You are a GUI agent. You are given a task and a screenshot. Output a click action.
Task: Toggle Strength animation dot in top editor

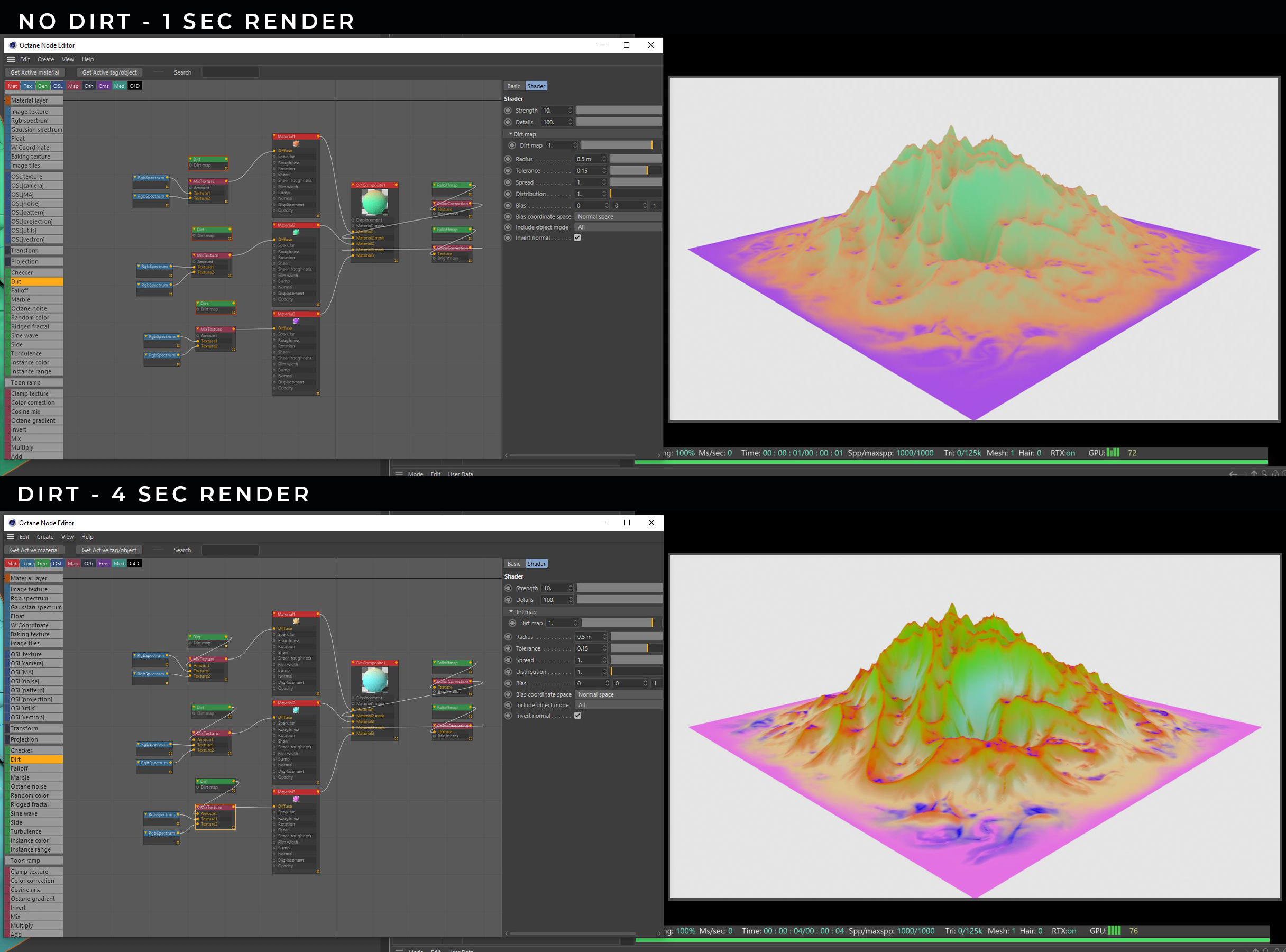point(508,111)
